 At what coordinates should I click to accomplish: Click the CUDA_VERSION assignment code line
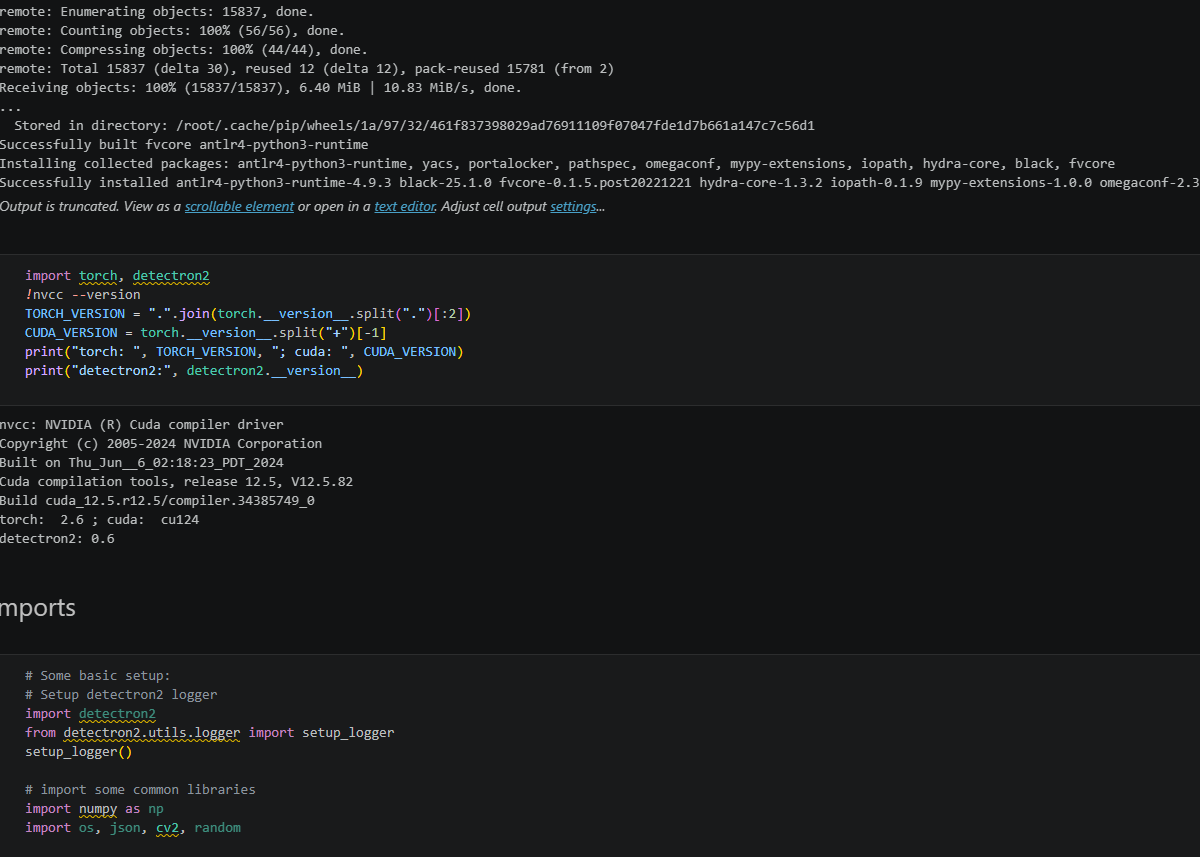click(206, 332)
